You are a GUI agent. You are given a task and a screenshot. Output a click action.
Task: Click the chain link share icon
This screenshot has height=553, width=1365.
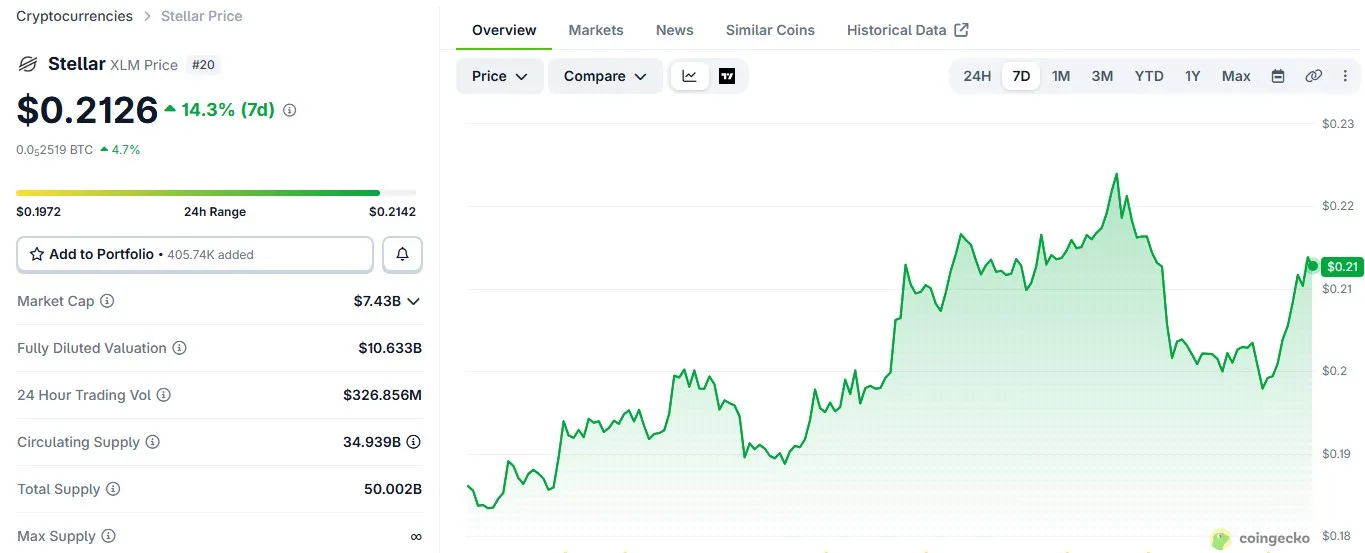1314,76
